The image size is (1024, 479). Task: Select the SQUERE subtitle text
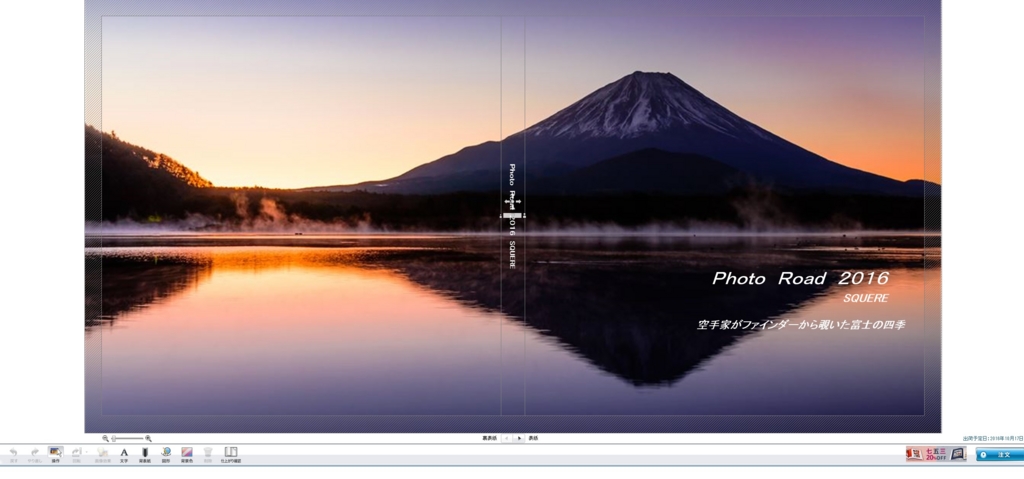[865, 298]
